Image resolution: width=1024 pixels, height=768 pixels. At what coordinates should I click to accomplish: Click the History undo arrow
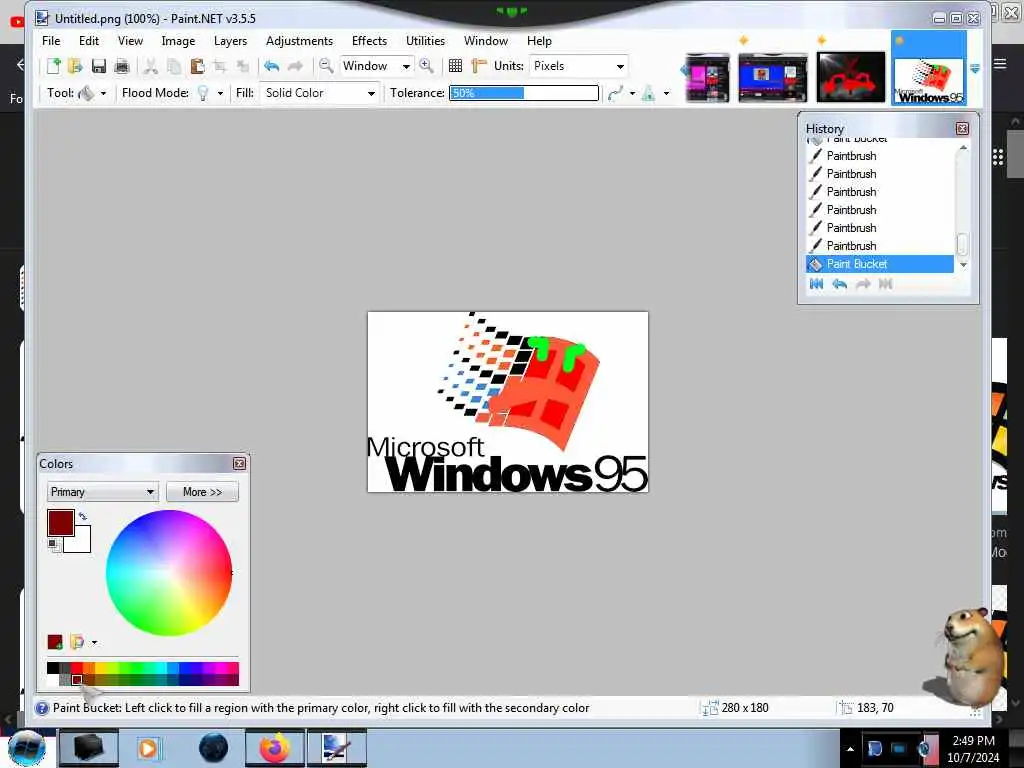click(x=839, y=283)
